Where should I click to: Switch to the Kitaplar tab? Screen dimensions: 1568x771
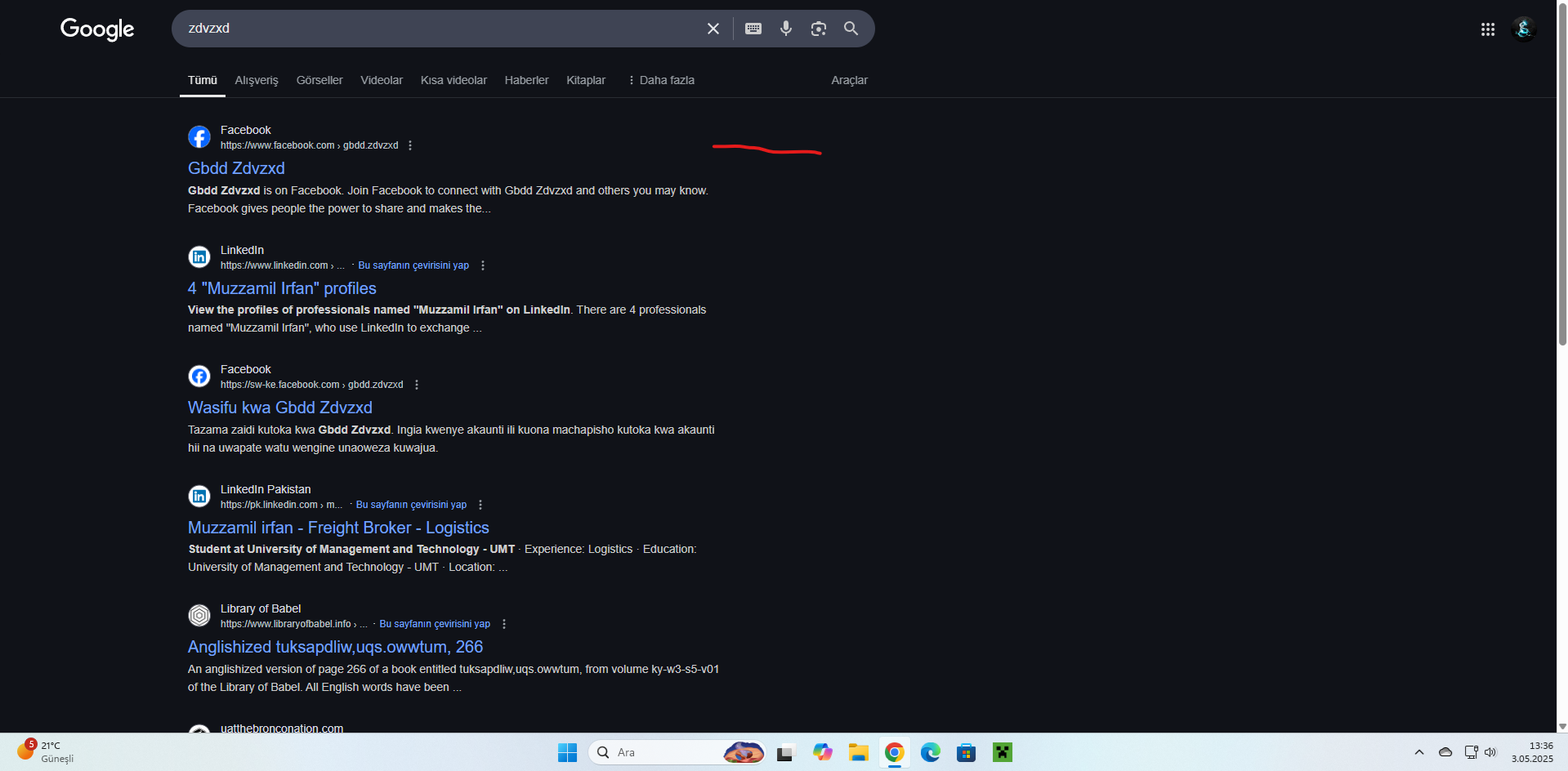[586, 80]
